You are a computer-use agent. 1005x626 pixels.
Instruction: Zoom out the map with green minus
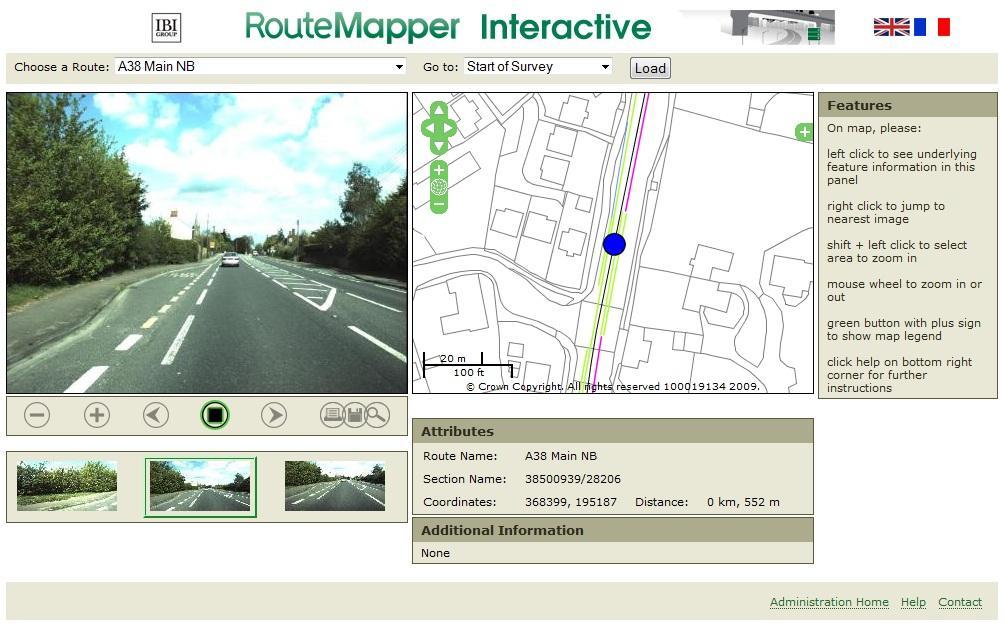tap(438, 205)
